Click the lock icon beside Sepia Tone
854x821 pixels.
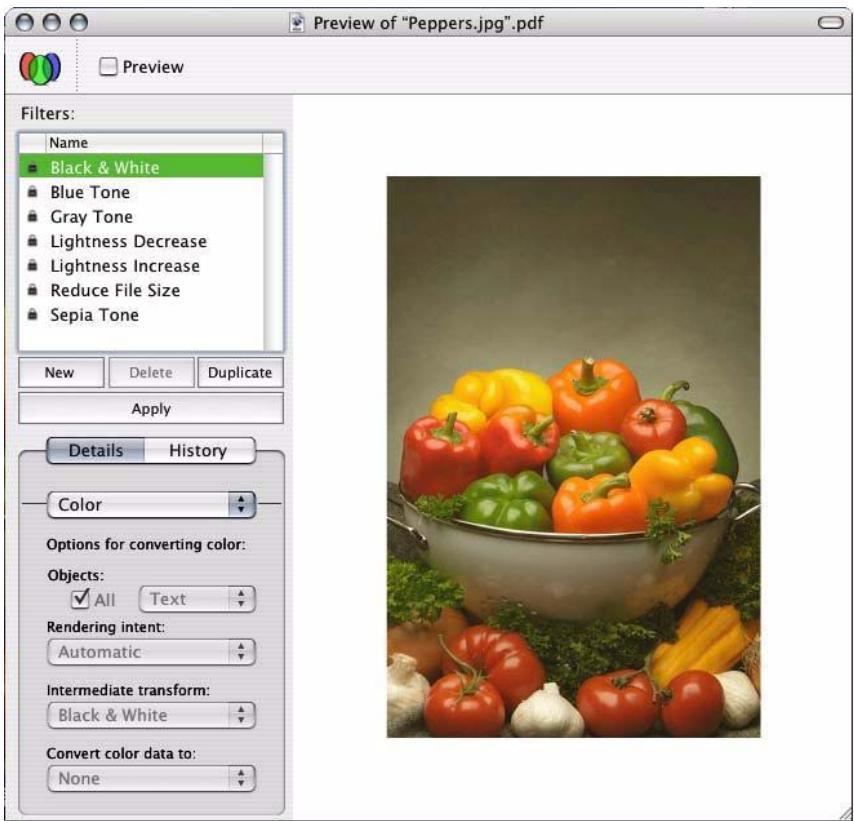tap(32, 315)
